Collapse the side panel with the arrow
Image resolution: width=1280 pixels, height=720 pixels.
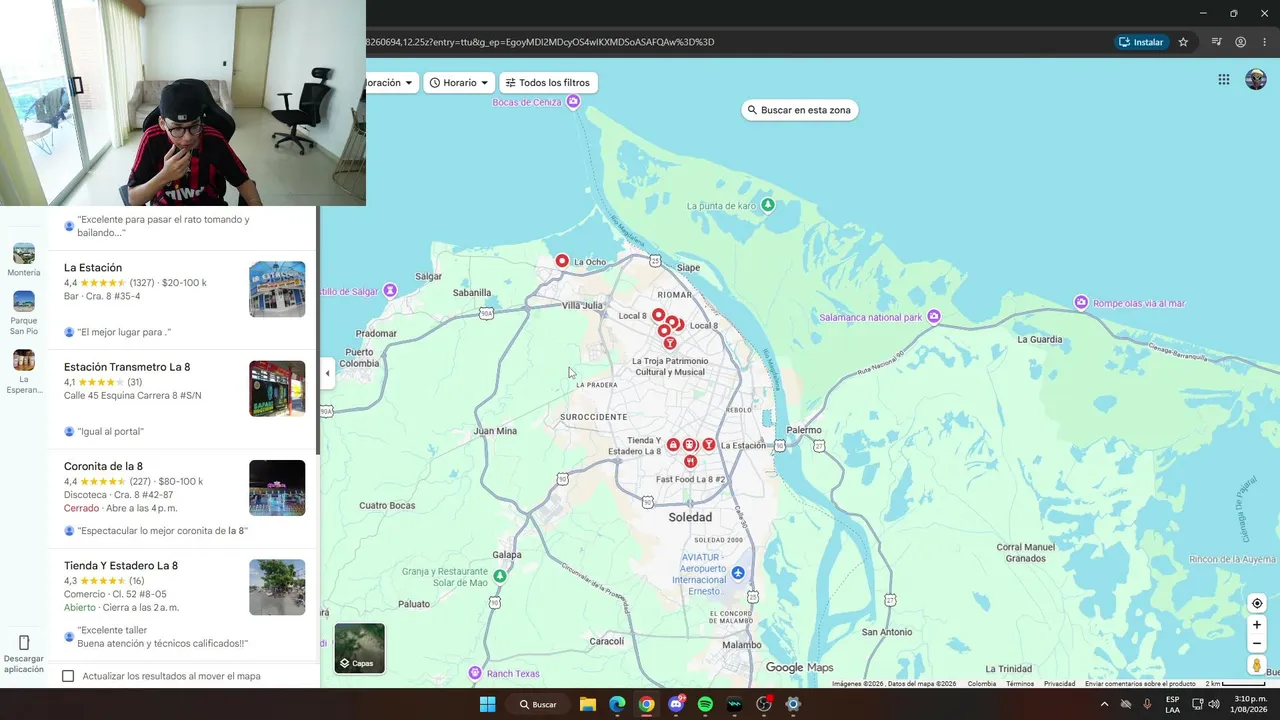[x=327, y=374]
